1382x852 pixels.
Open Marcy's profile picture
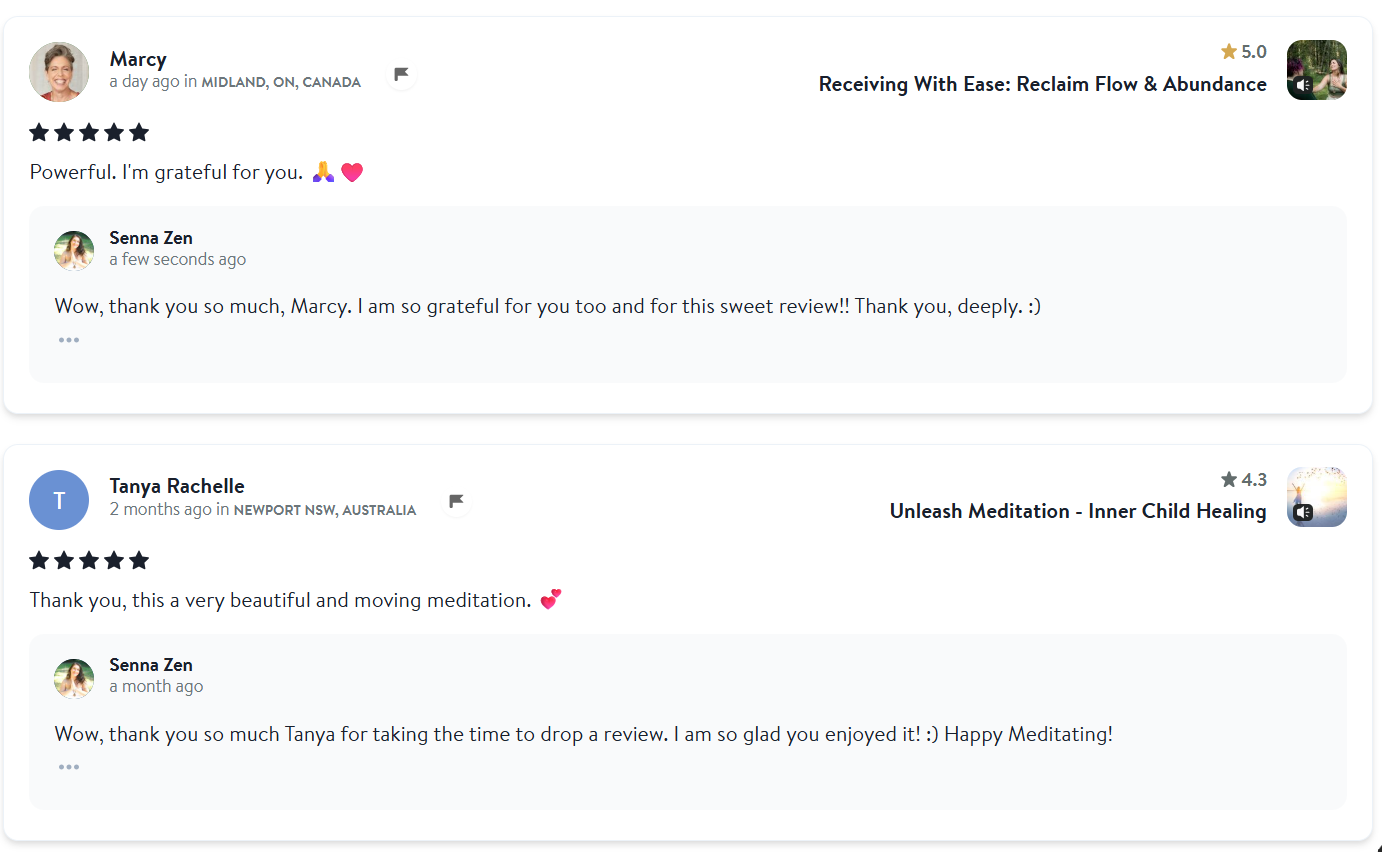click(59, 72)
